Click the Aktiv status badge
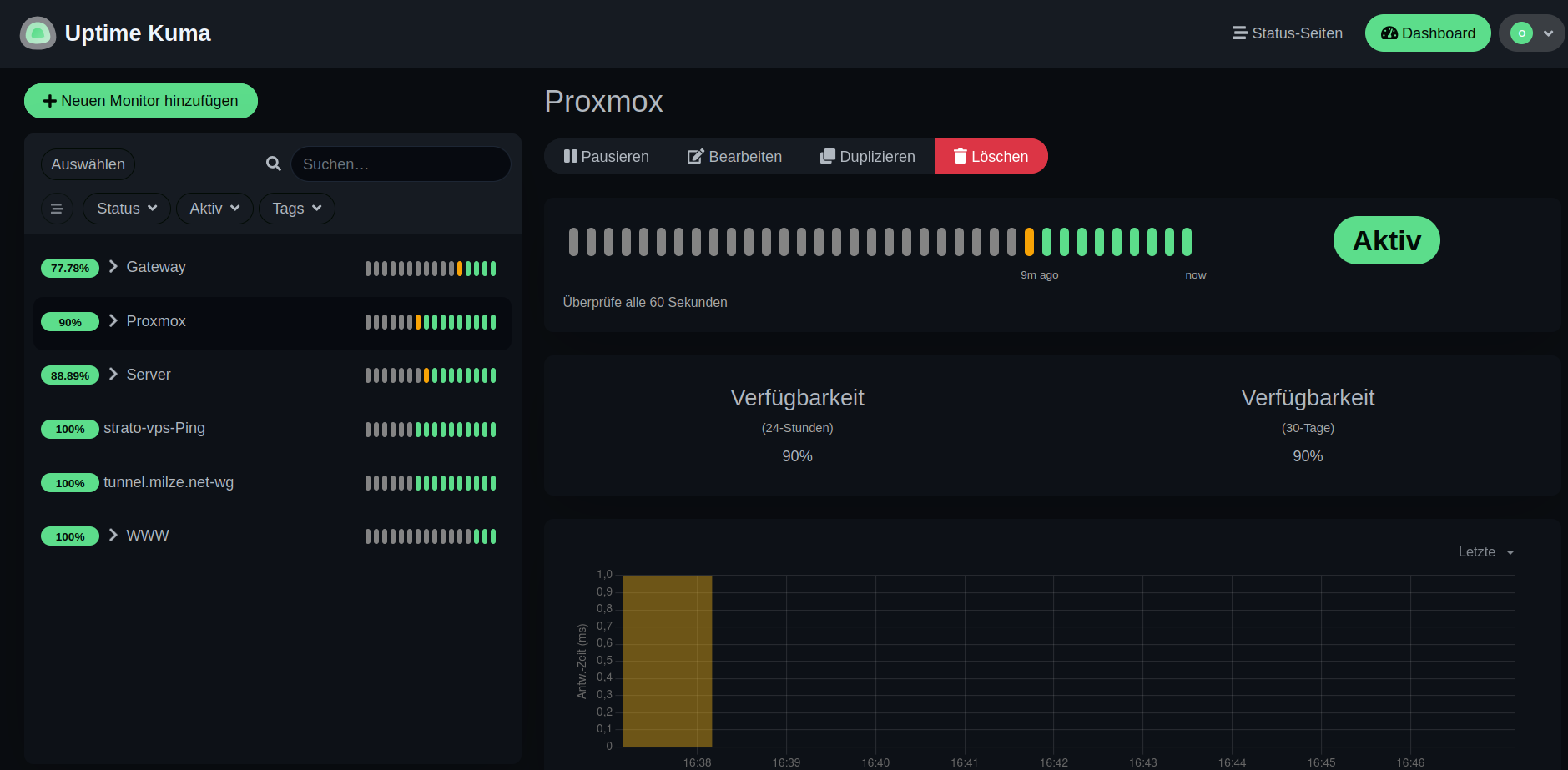The width and height of the screenshot is (1568, 770). pyautogui.click(x=1386, y=240)
